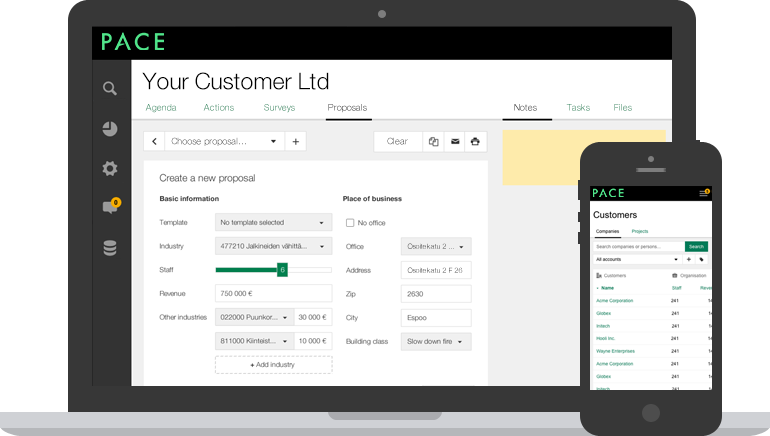
Task: Tick the No office checkbox
Action: click(x=350, y=223)
